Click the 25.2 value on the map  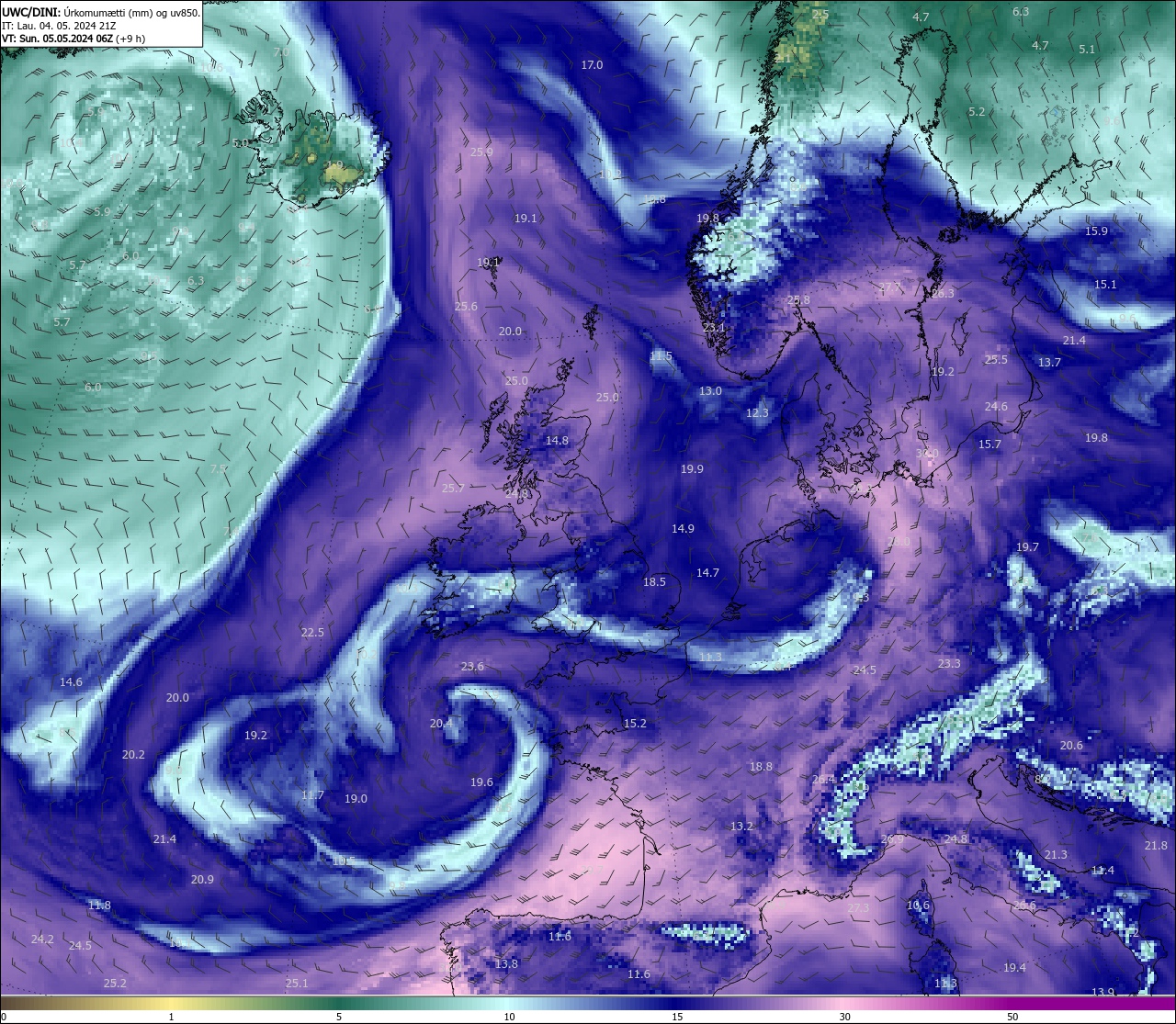click(x=115, y=984)
